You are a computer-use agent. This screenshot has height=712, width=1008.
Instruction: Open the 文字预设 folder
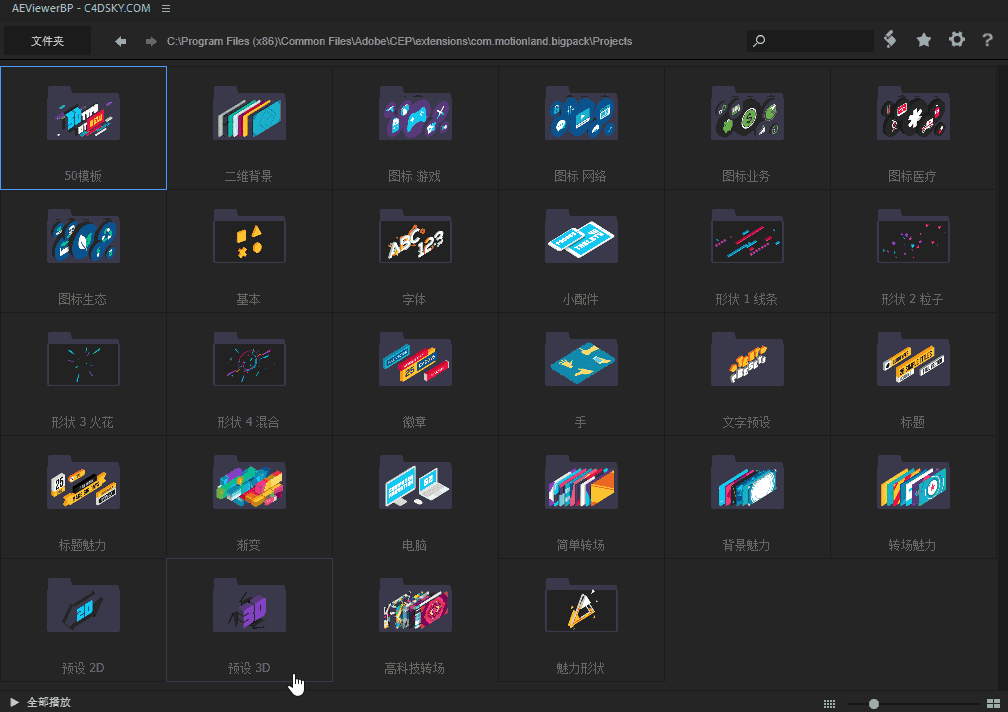[x=747, y=374]
